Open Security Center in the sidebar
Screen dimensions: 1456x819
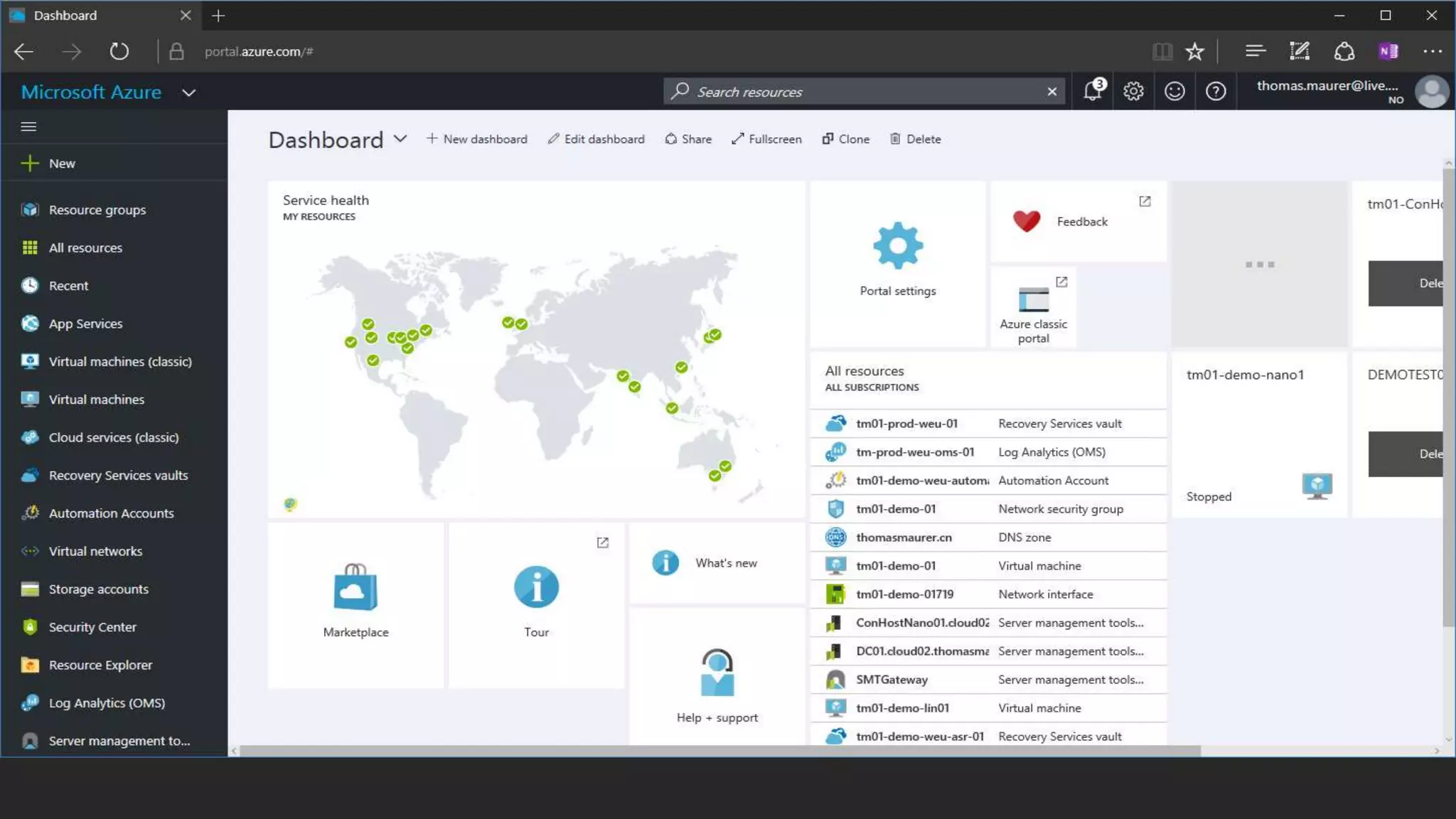coord(92,627)
